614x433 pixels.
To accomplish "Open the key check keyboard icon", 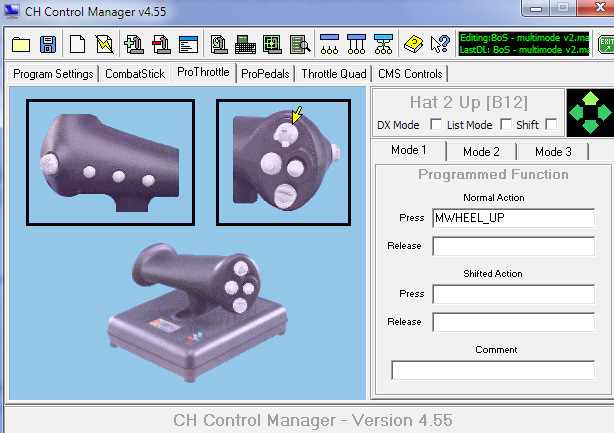I will [246, 44].
